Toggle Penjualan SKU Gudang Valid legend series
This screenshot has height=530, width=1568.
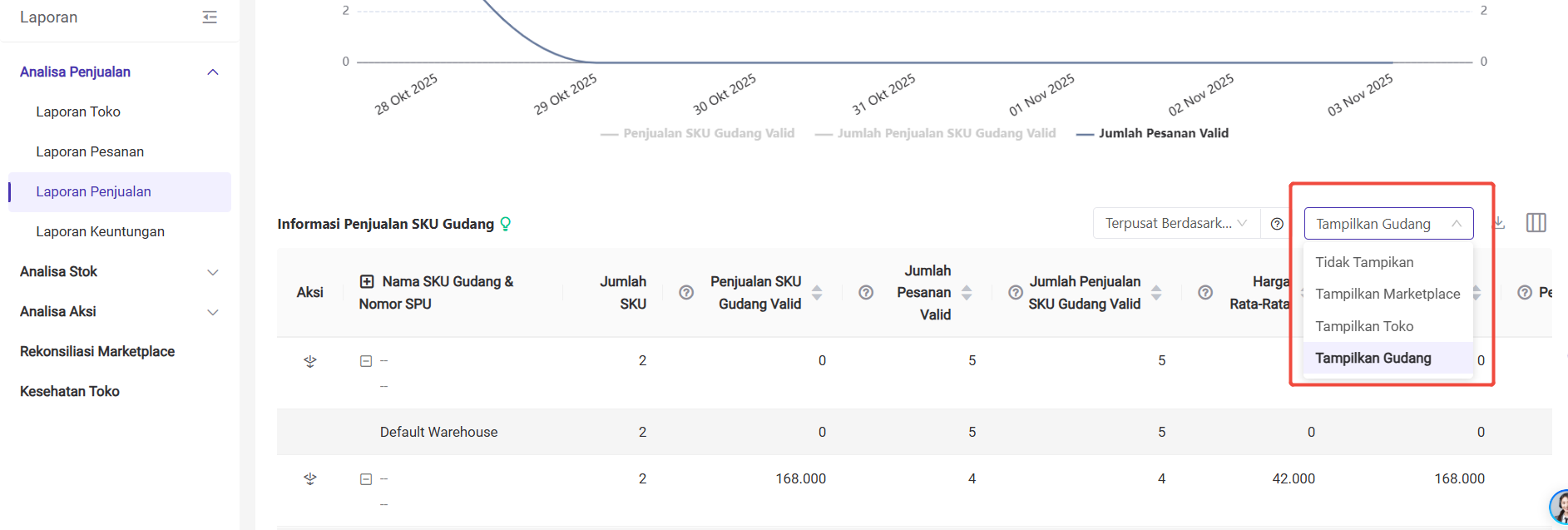click(698, 133)
